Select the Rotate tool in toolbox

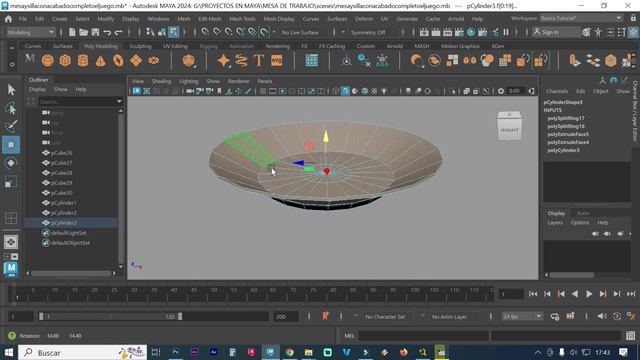point(11,163)
